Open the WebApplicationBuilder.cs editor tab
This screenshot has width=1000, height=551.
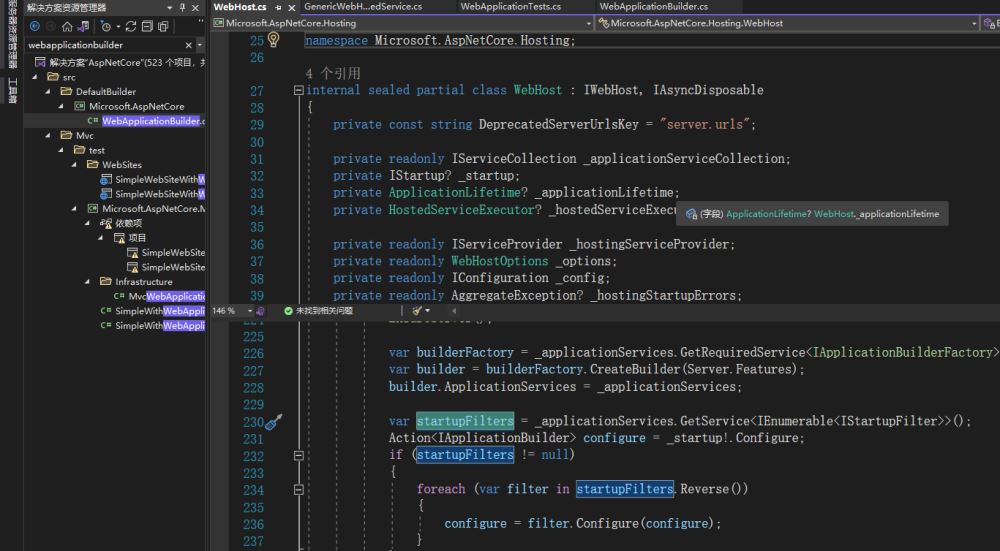pos(654,6)
